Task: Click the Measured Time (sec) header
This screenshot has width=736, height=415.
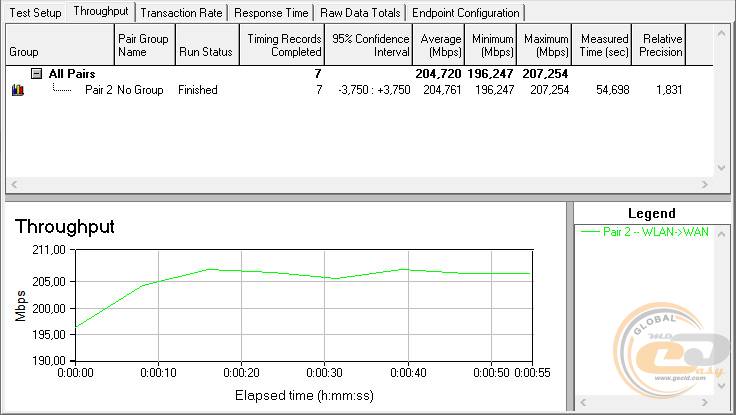Action: pyautogui.click(x=603, y=45)
